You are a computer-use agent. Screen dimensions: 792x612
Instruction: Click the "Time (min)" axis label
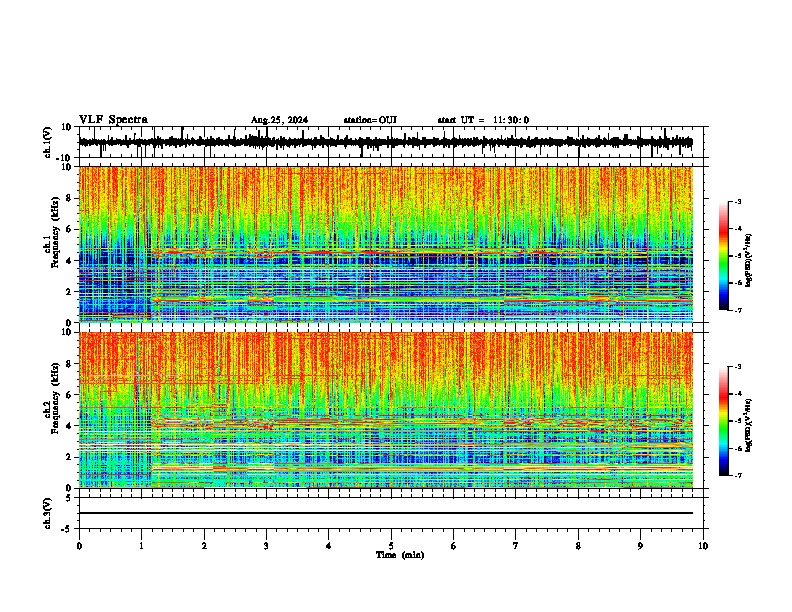(400, 555)
